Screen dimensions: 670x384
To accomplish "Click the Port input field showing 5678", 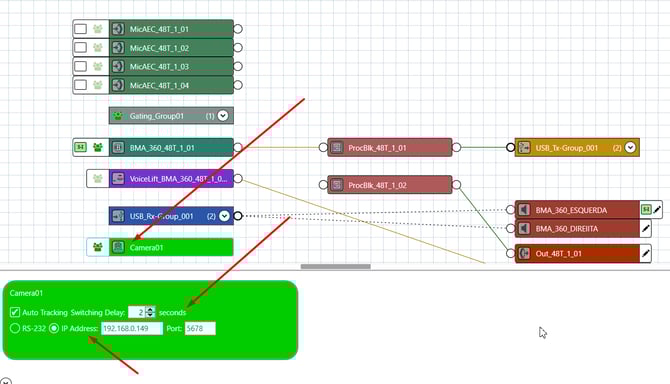I will coord(200,328).
